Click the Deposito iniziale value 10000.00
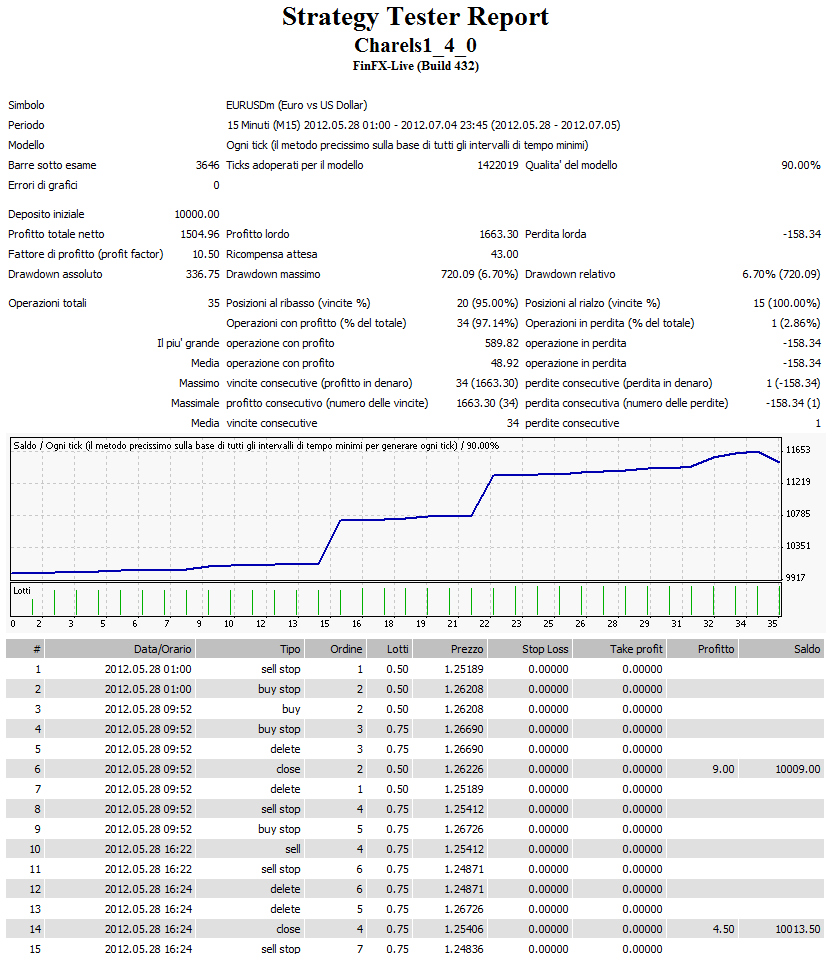 tap(196, 213)
